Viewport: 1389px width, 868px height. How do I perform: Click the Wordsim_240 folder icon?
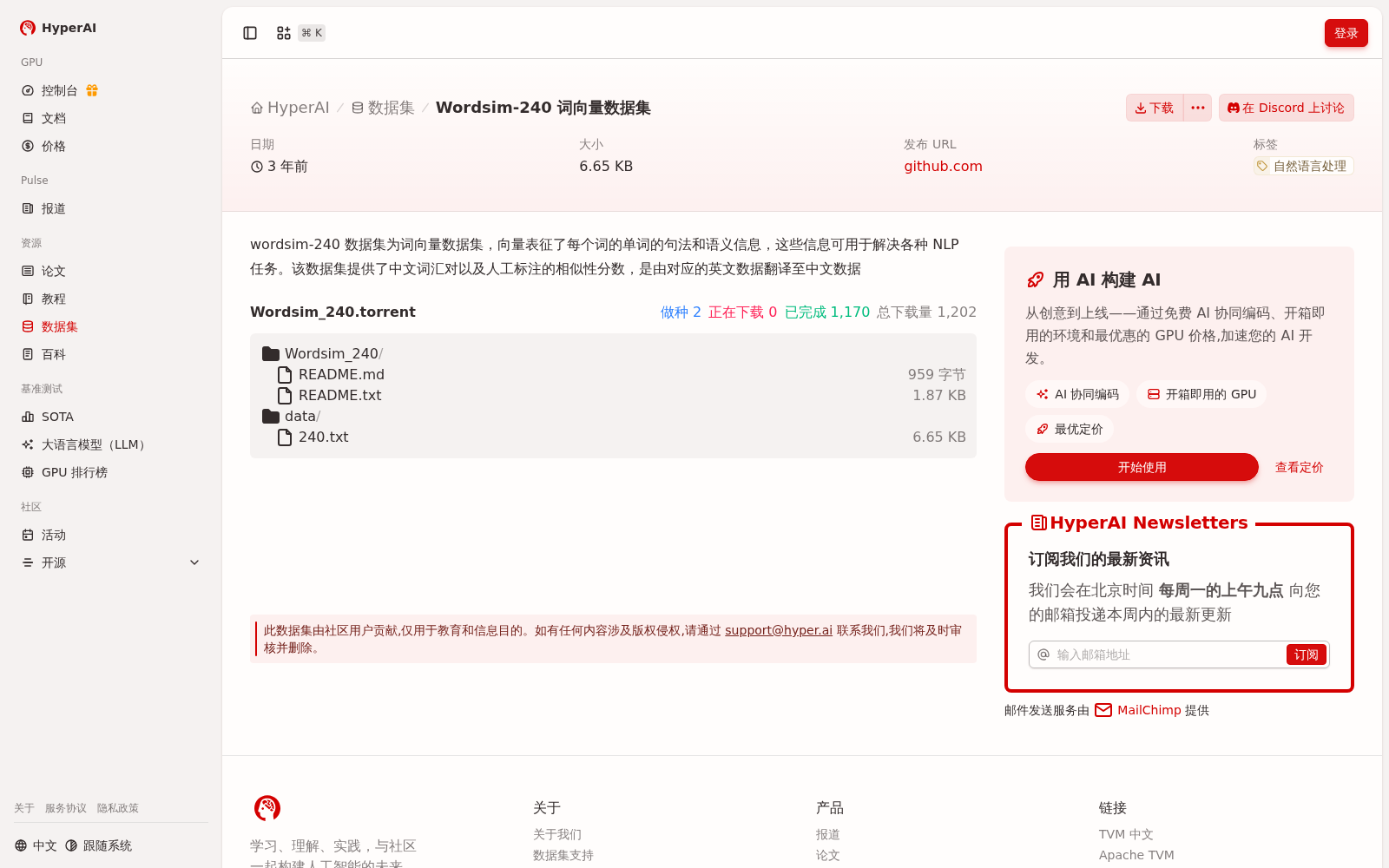click(x=271, y=353)
